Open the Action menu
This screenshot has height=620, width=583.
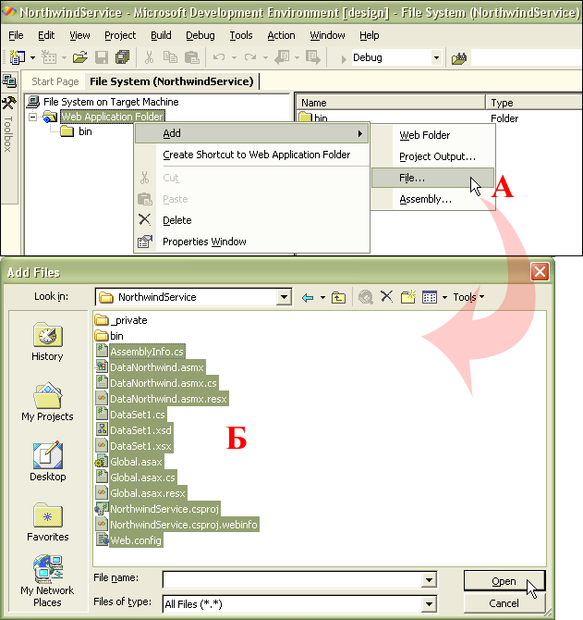pos(281,36)
